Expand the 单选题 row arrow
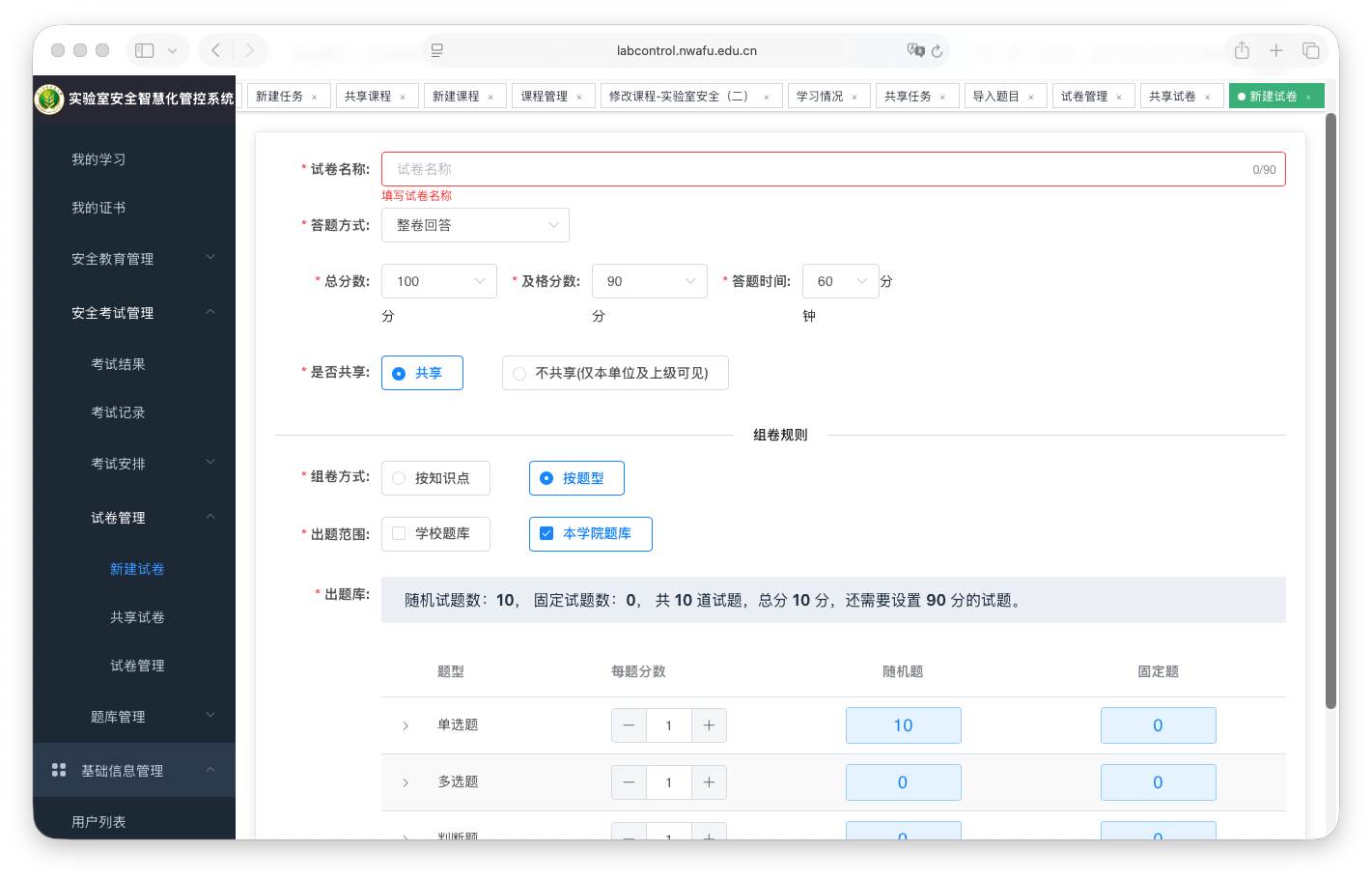1372x880 pixels. (406, 725)
